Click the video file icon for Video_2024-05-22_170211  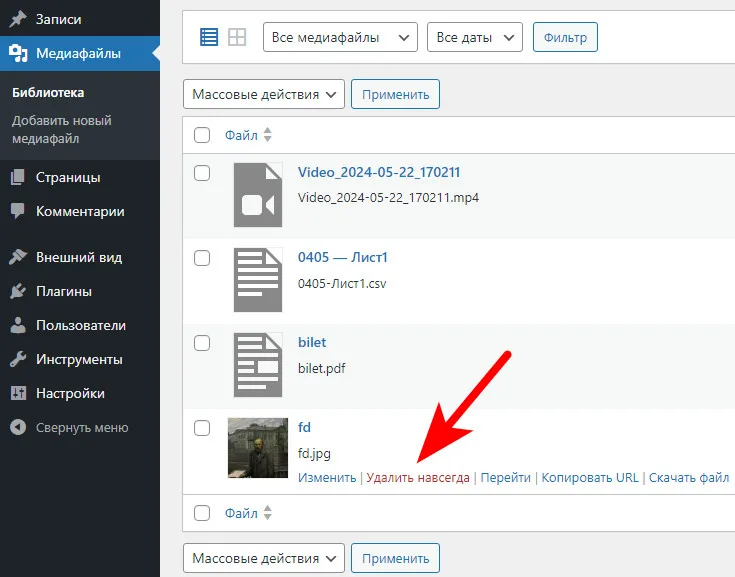(x=258, y=195)
